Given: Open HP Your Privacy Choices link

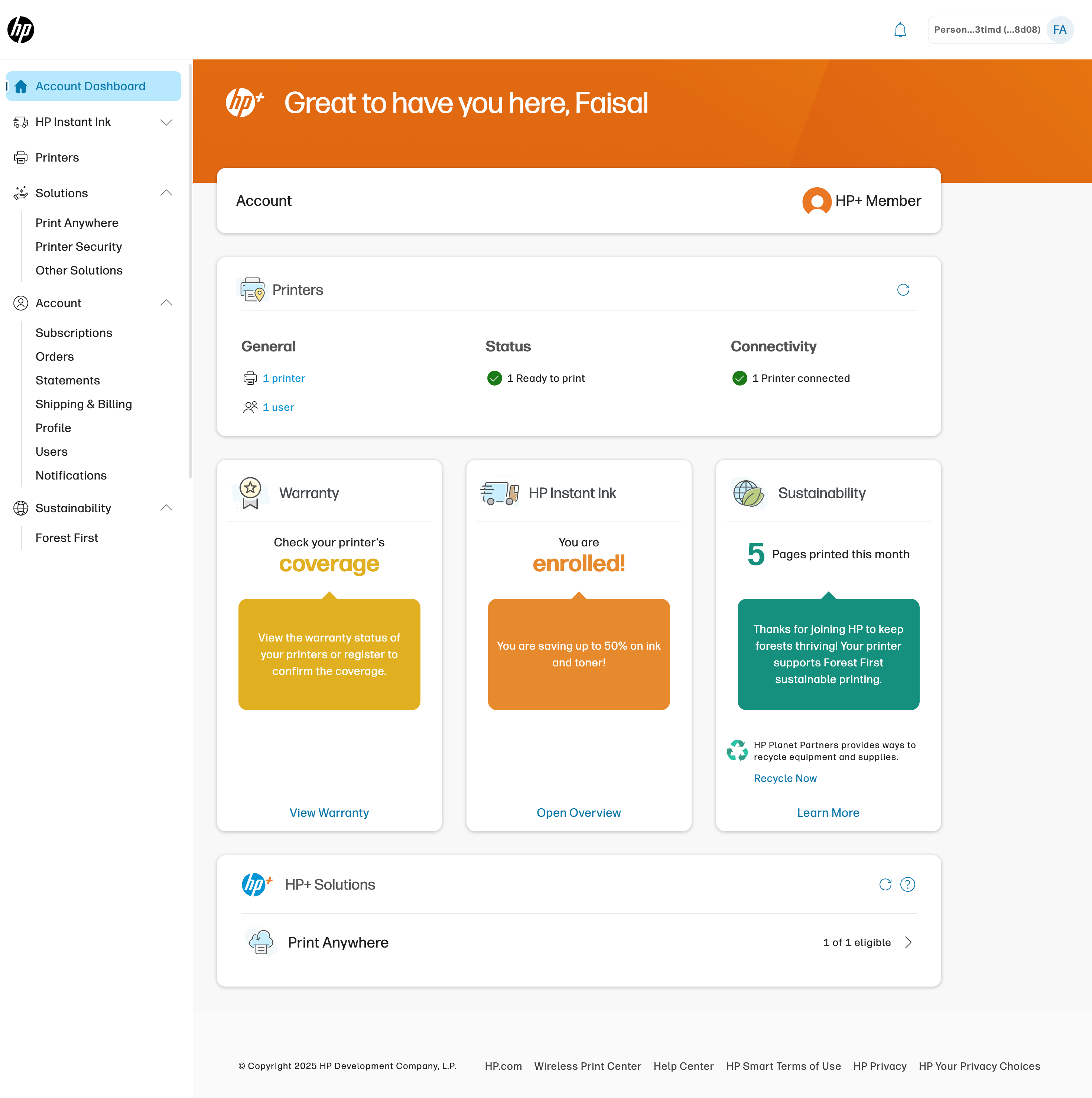Looking at the screenshot, I should coord(979,1067).
